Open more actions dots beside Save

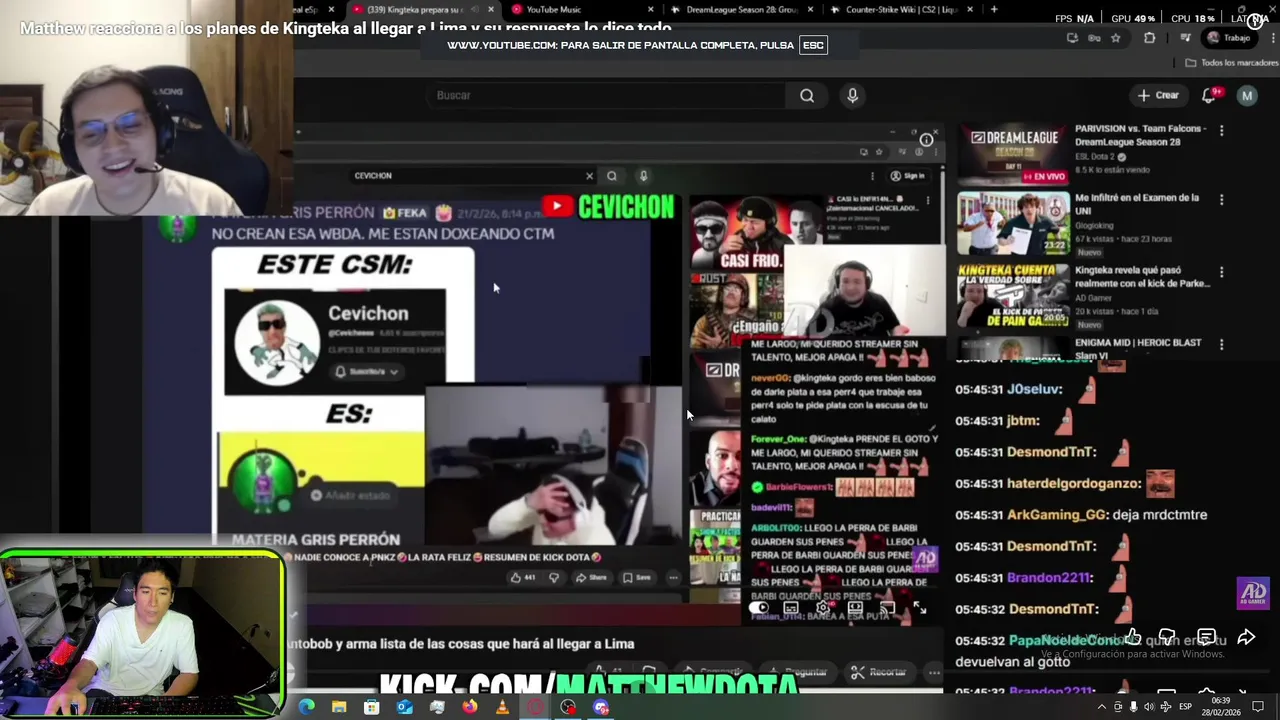673,577
